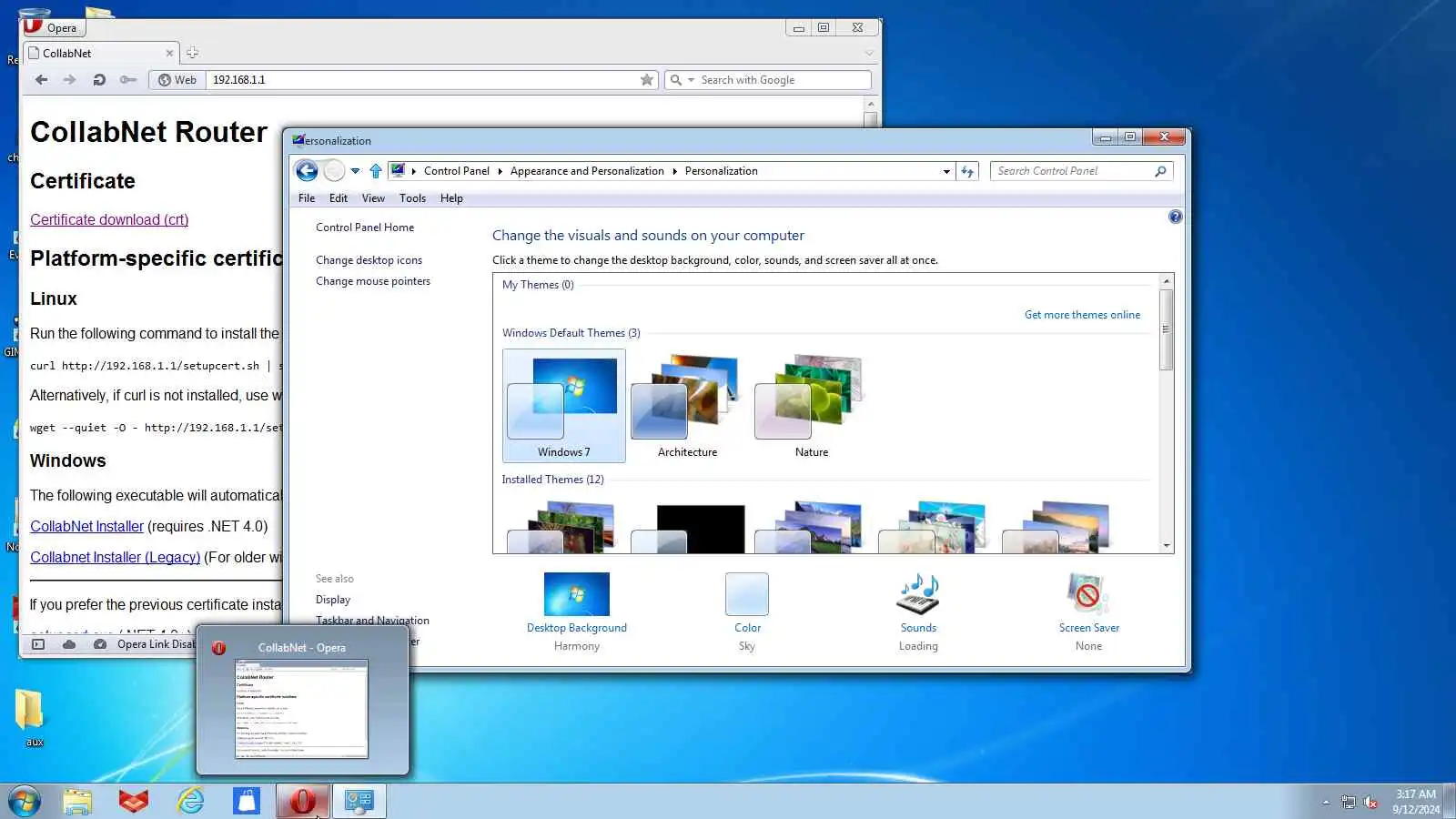Open the Collabnet Installer (Legacy) link
Viewport: 1456px width, 819px height.
click(x=115, y=557)
